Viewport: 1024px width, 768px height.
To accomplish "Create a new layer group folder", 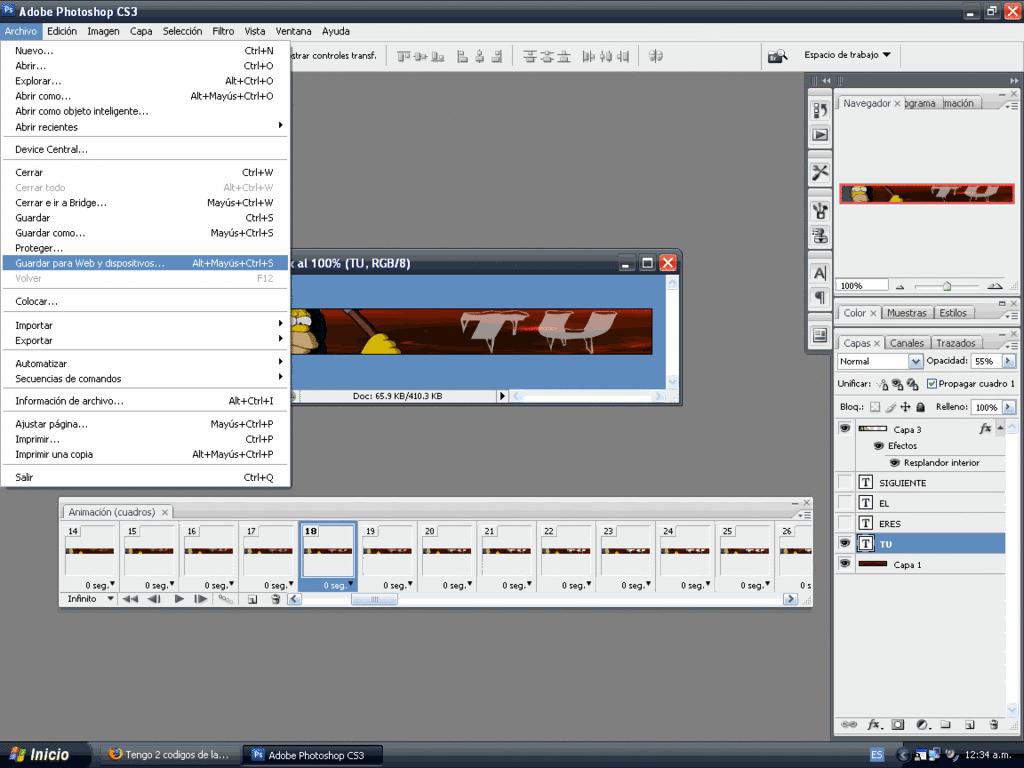I will point(946,724).
